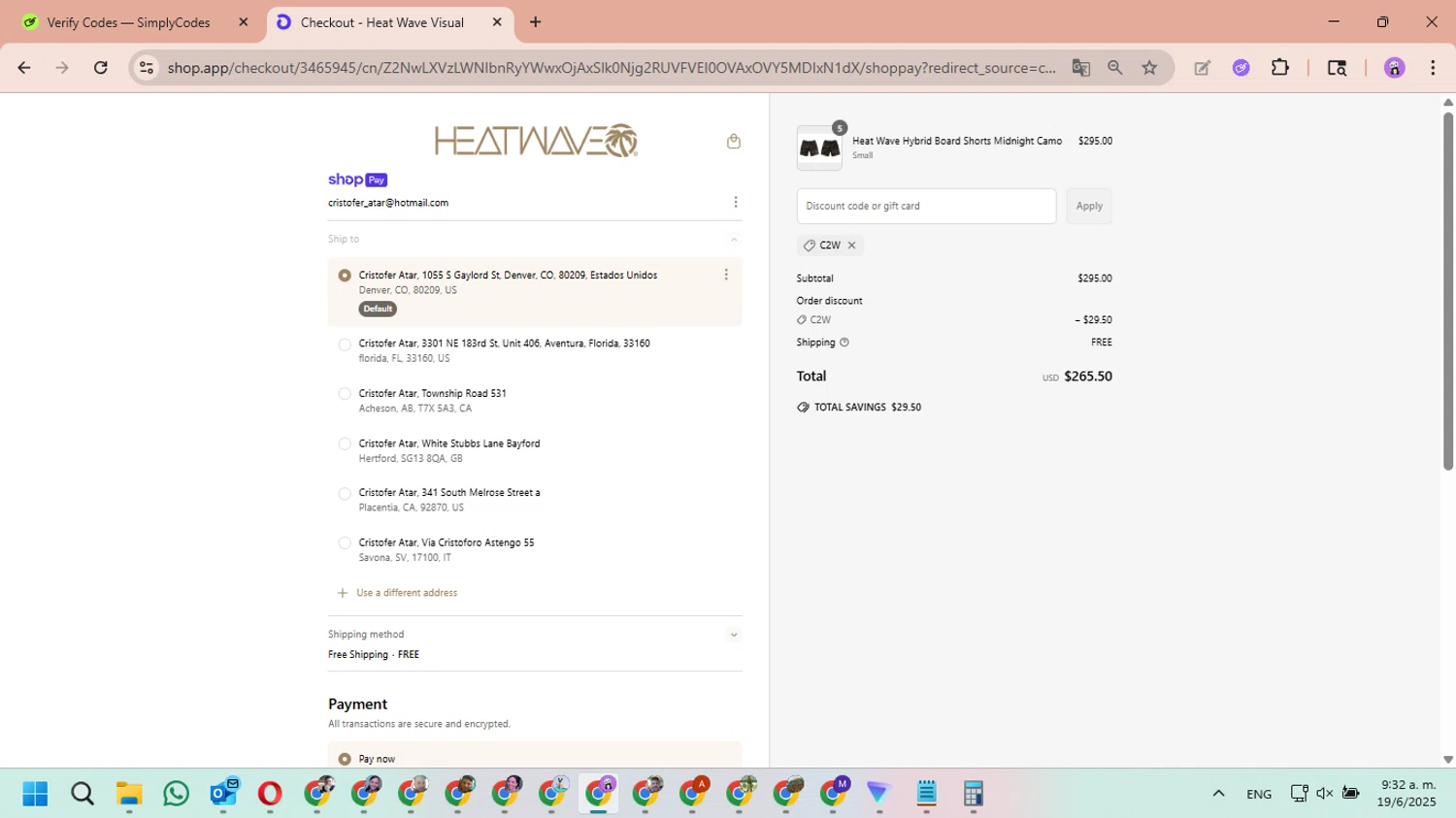This screenshot has width=1456, height=818.
Task: Click the email cristofer_atar@hotmail.com
Action: click(388, 203)
